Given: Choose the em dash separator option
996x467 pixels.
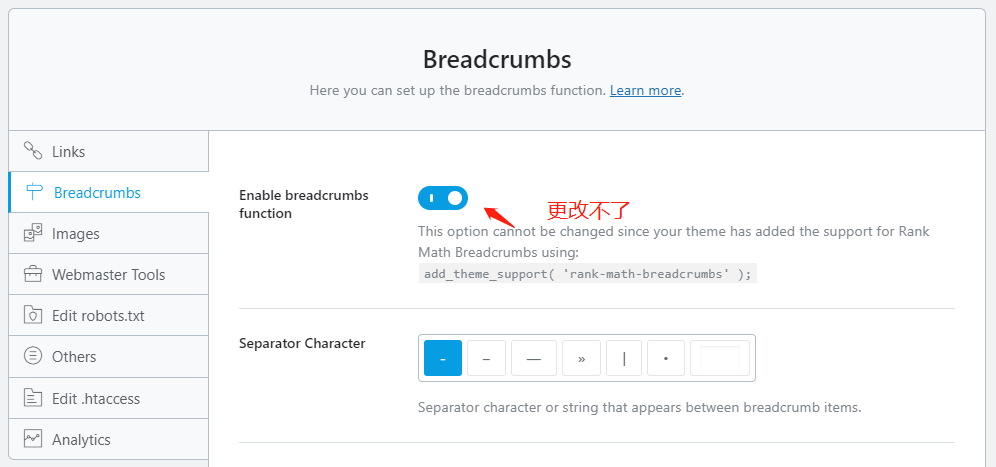Looking at the screenshot, I should (534, 358).
